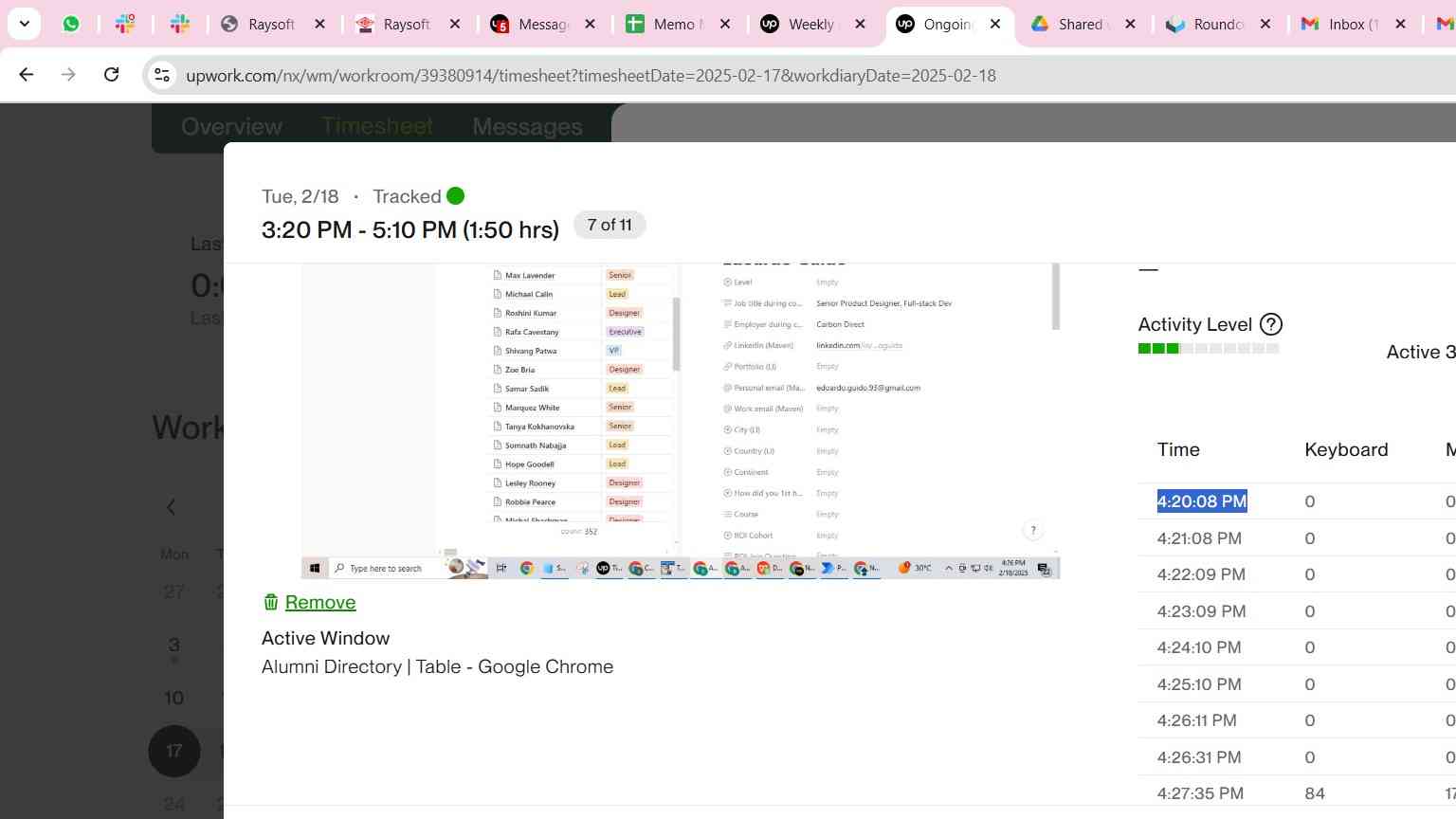This screenshot has height=819, width=1456.
Task: Select the 4:21:08 PM time entry
Action: [1199, 538]
